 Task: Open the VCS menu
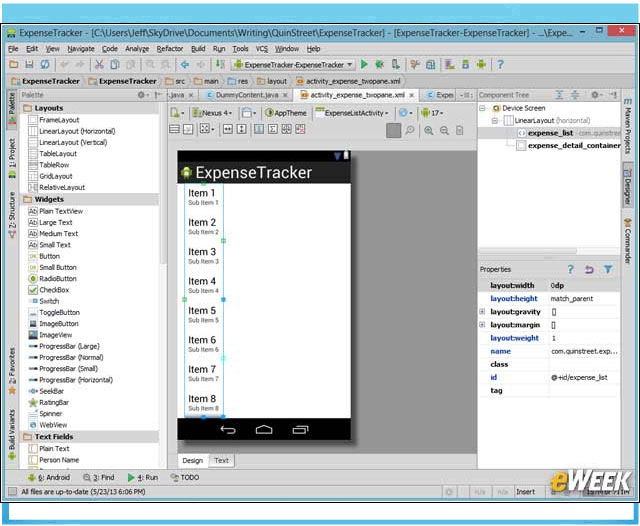261,49
